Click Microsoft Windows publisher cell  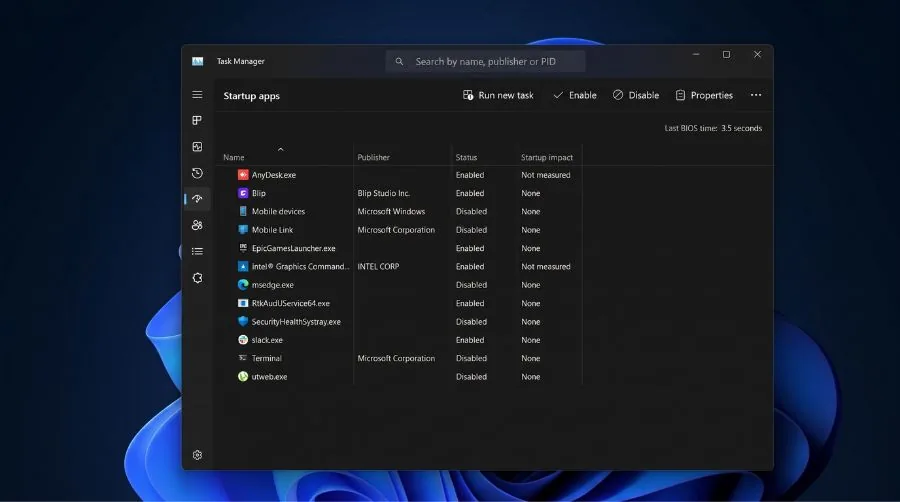391,211
